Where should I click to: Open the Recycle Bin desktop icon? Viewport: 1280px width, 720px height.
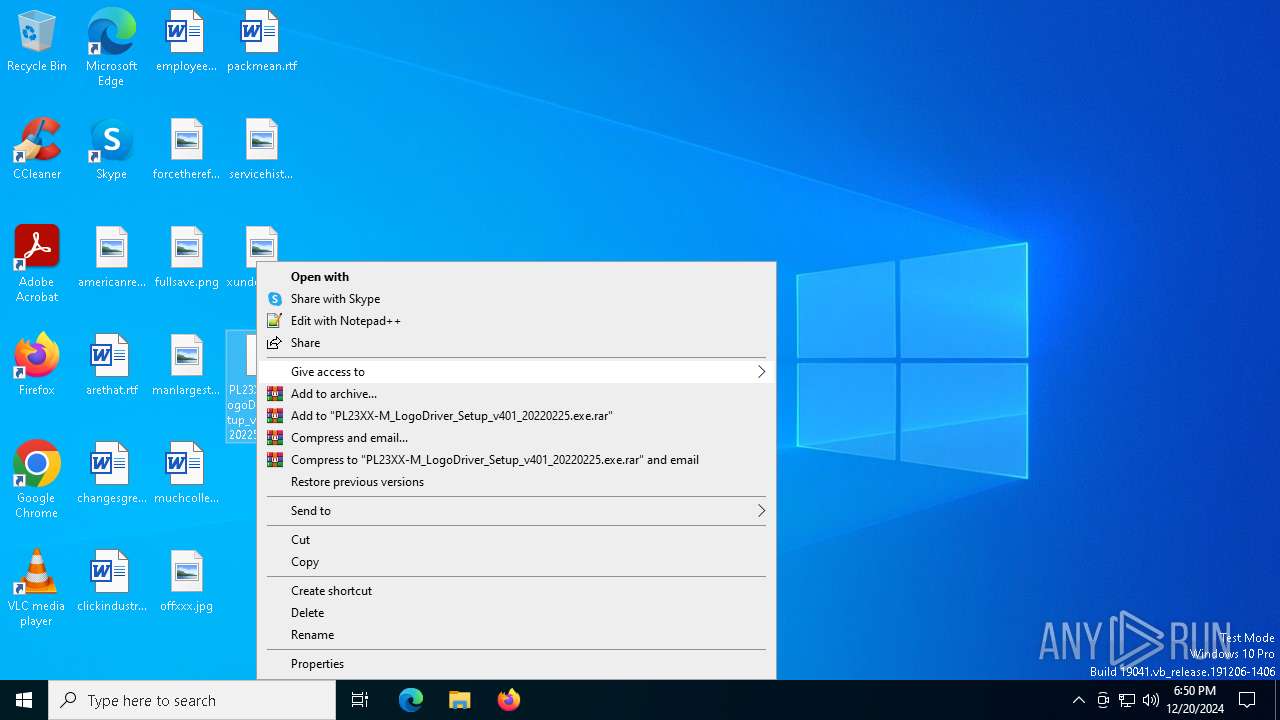pyautogui.click(x=37, y=42)
